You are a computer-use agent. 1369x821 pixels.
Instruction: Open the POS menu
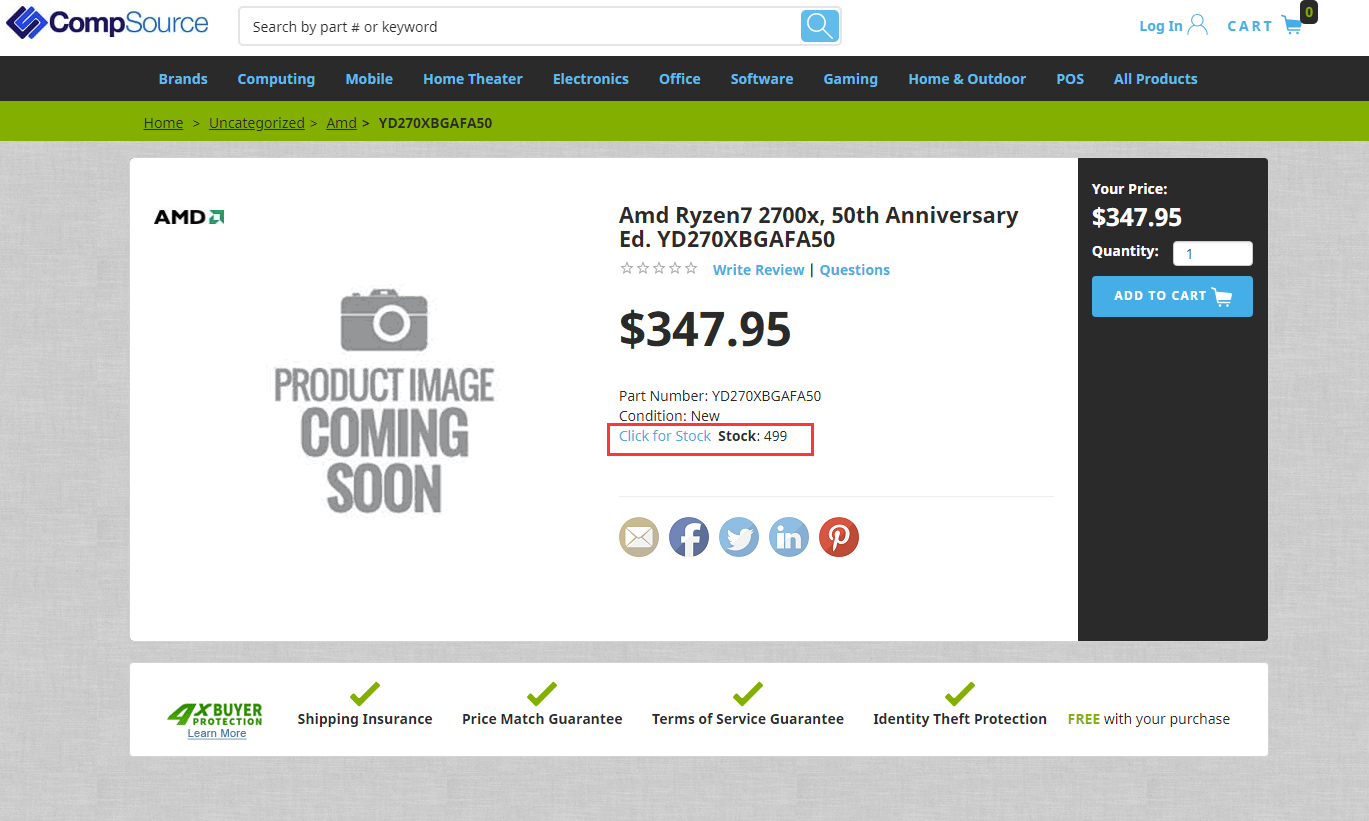tap(1070, 79)
